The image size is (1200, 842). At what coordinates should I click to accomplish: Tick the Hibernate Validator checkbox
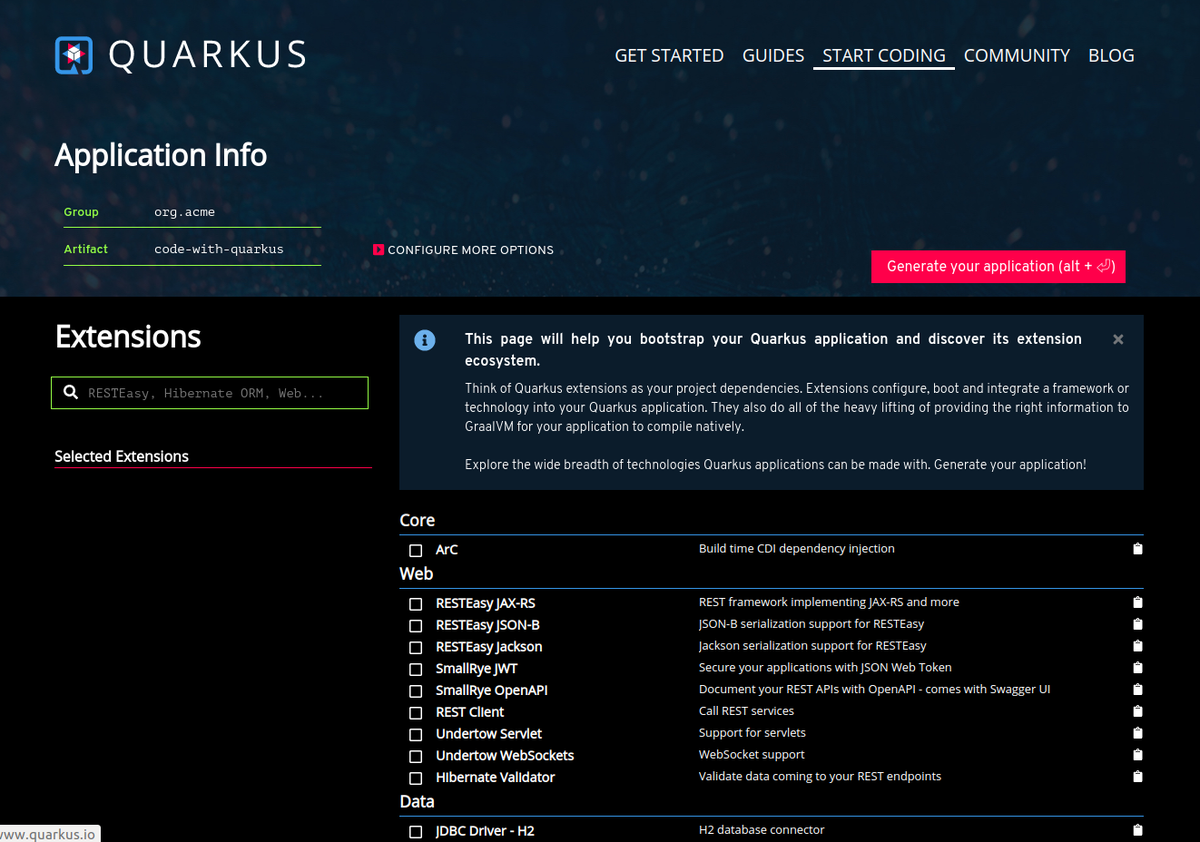(416, 778)
